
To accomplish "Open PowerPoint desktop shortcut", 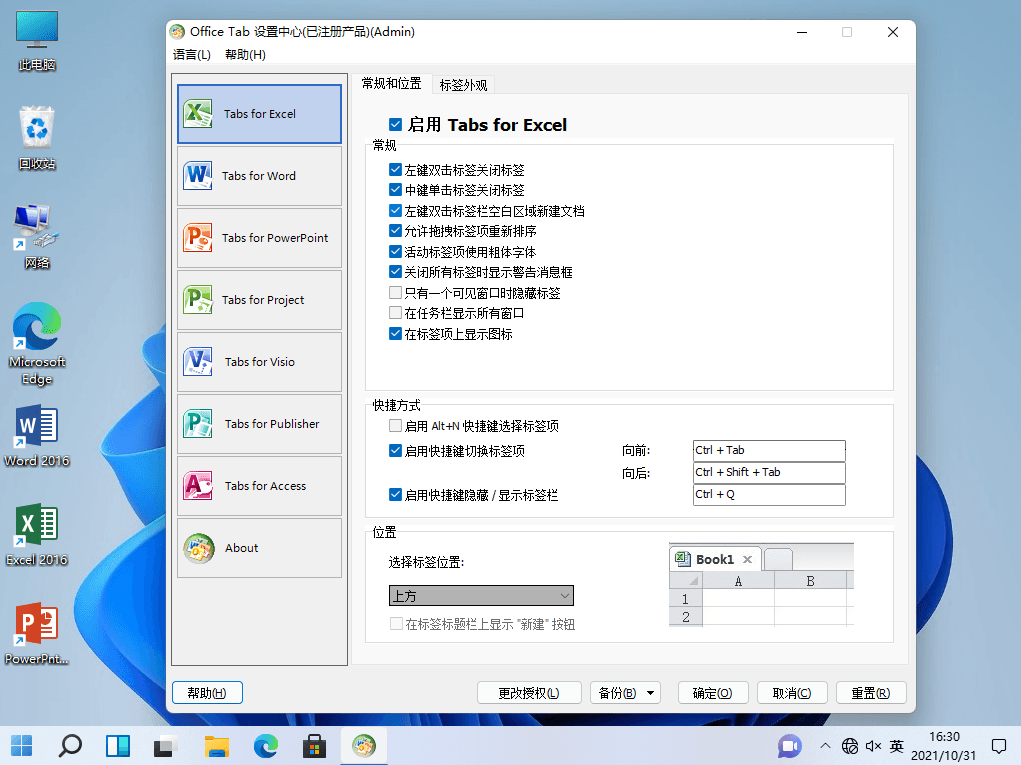I will click(37, 633).
